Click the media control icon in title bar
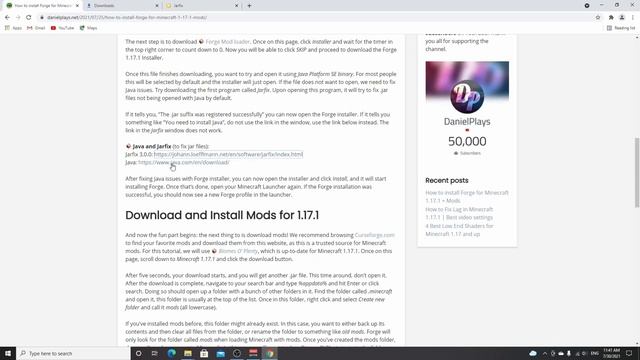640x360 pixels. click(587, 6)
